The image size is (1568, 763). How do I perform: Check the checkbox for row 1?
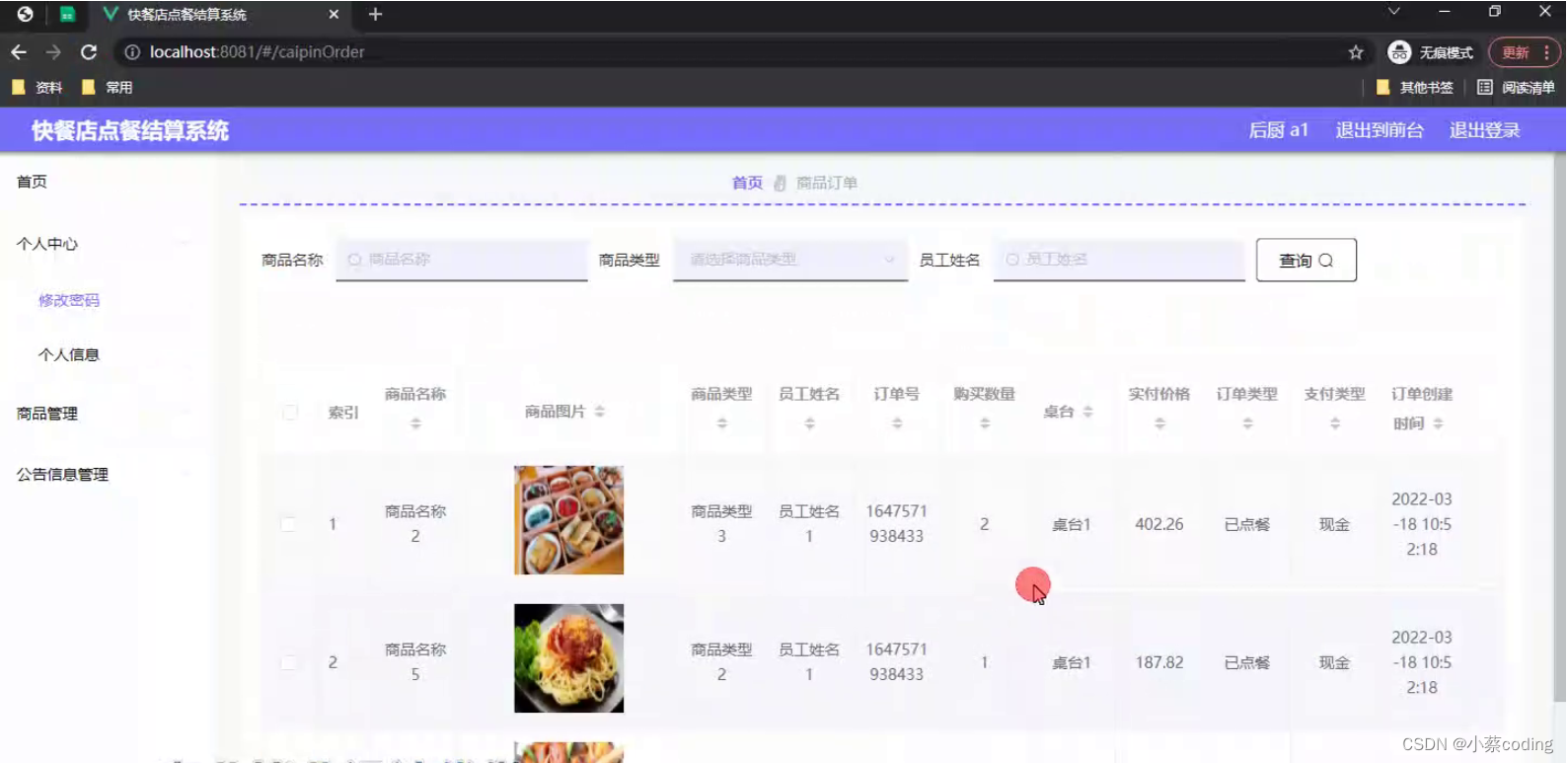288,524
